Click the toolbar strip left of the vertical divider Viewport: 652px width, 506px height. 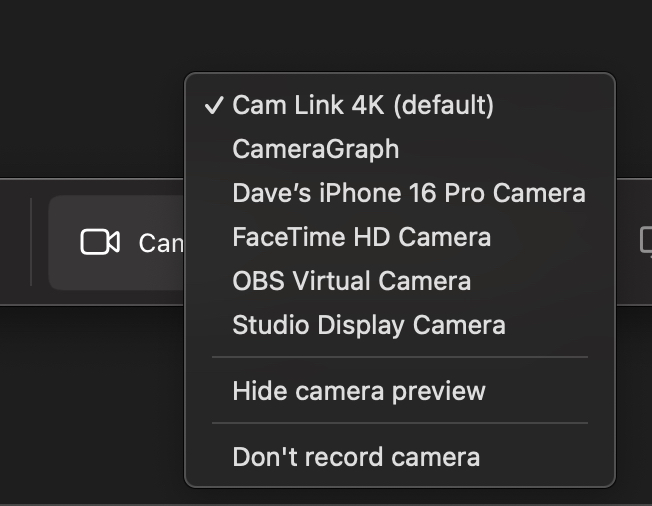[14, 242]
